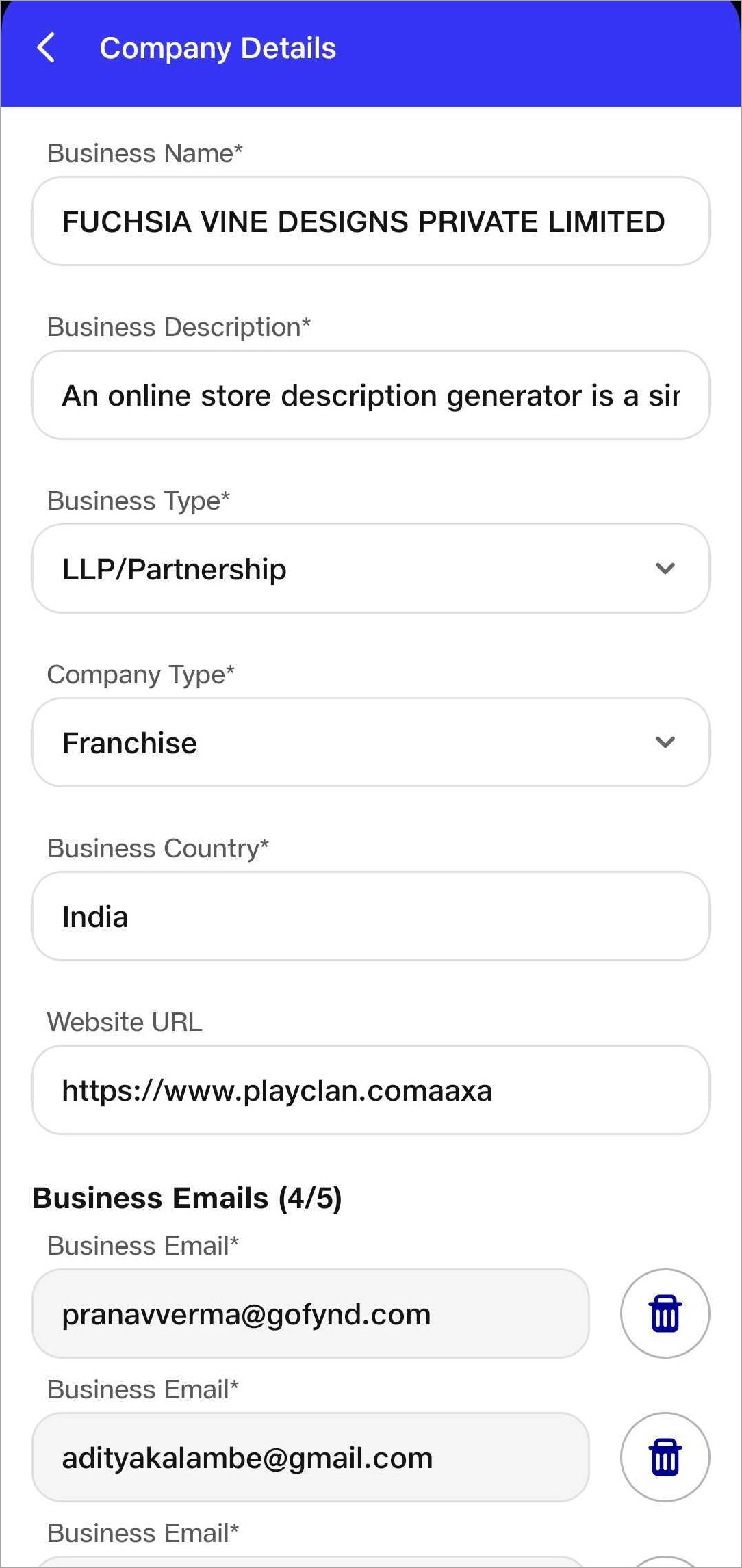Edit the FUCHSIA VINE DESIGNS business name field
The width and height of the screenshot is (742, 1568).
(370, 221)
